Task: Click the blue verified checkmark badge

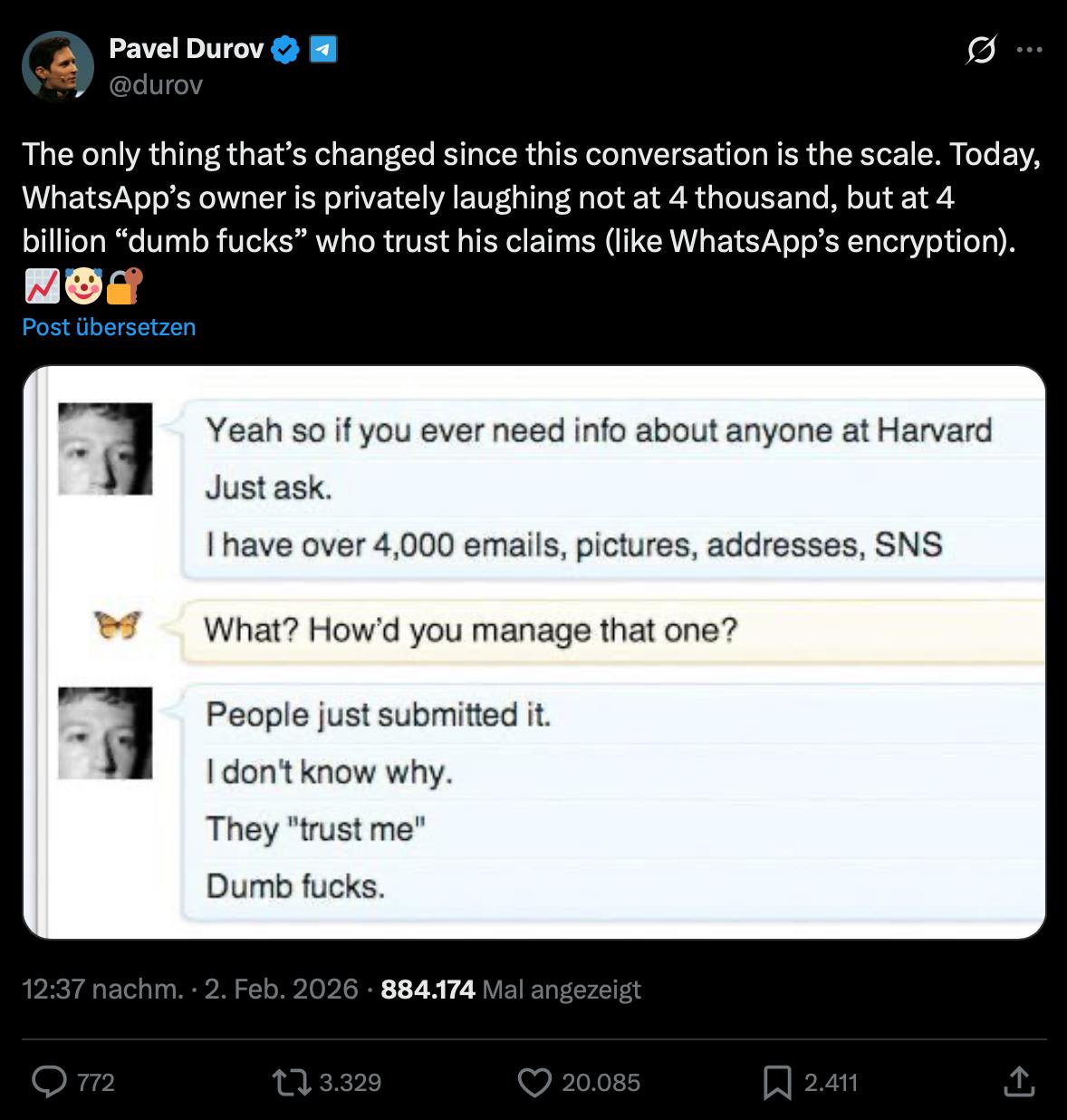Action: [x=287, y=50]
